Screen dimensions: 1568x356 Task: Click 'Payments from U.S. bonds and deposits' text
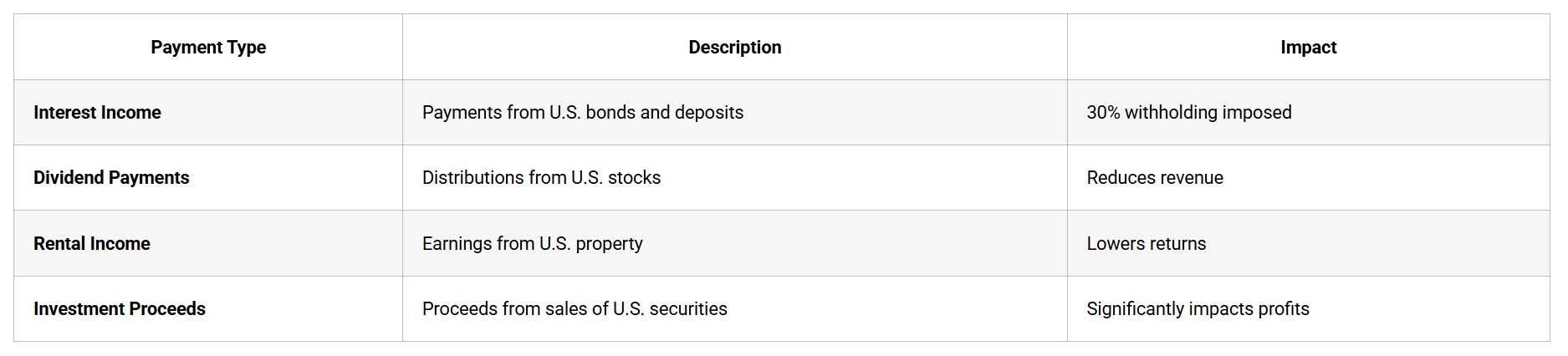tap(582, 113)
